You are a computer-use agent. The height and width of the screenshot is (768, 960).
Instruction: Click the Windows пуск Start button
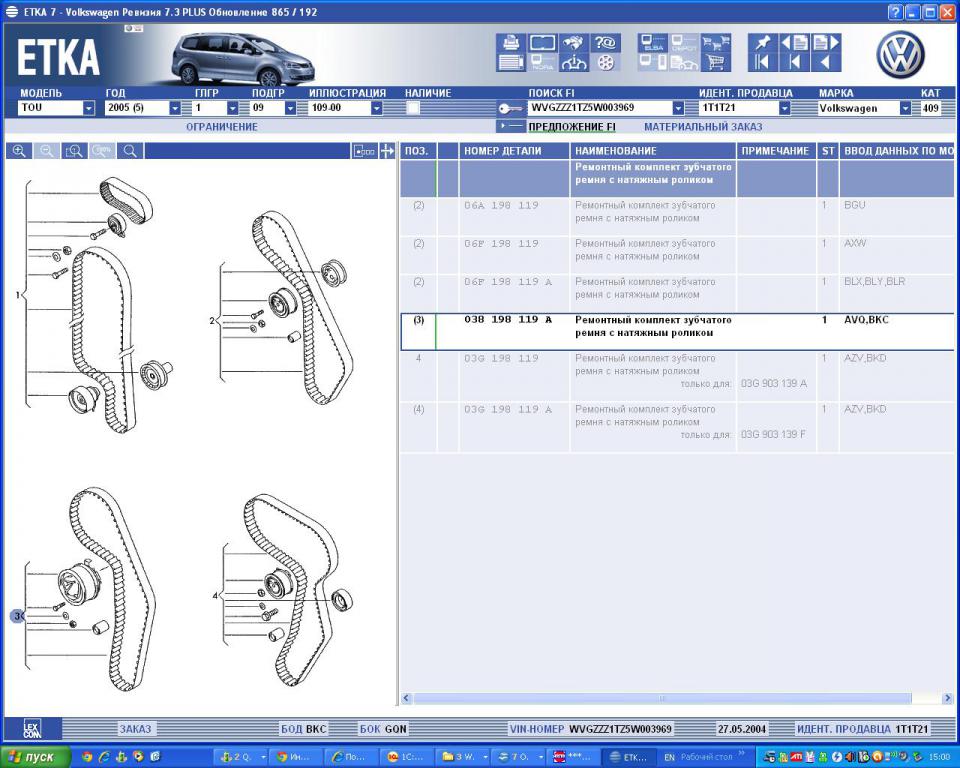(35, 757)
